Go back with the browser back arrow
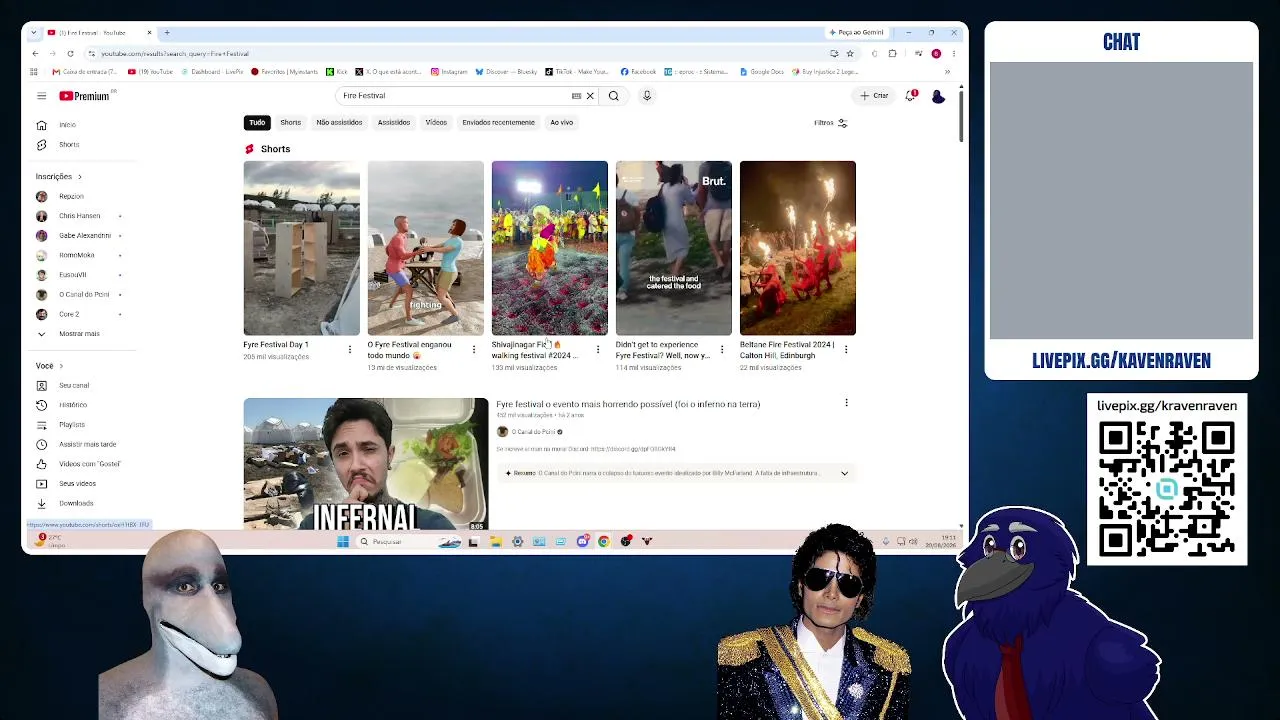This screenshot has width=1280, height=720. click(x=35, y=54)
